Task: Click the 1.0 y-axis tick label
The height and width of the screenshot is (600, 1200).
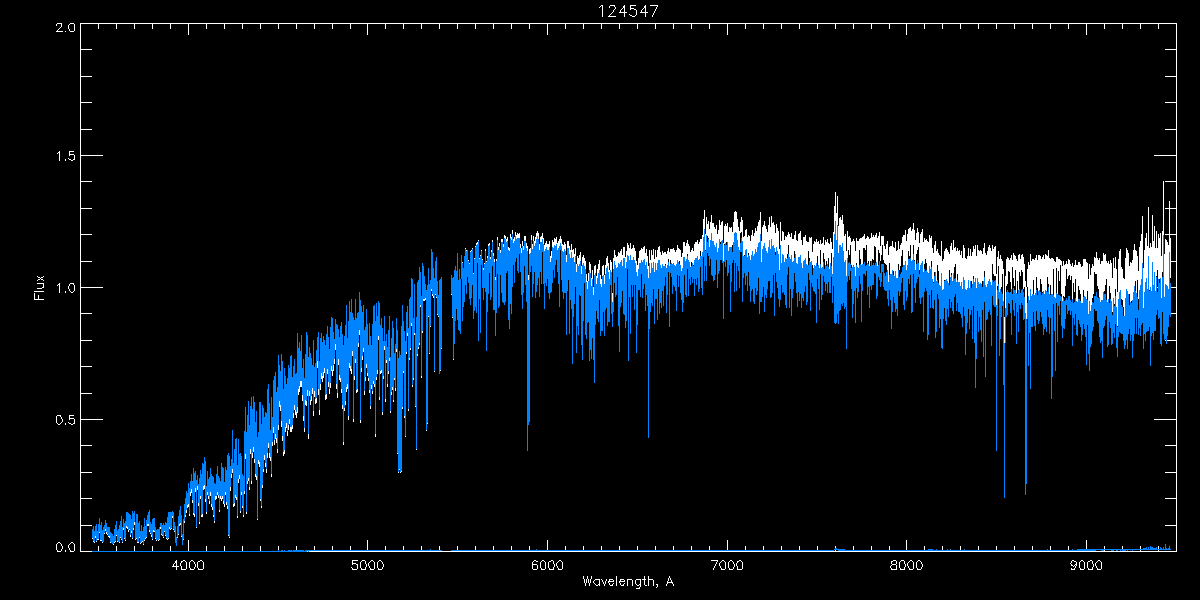Action: pyautogui.click(x=65, y=288)
